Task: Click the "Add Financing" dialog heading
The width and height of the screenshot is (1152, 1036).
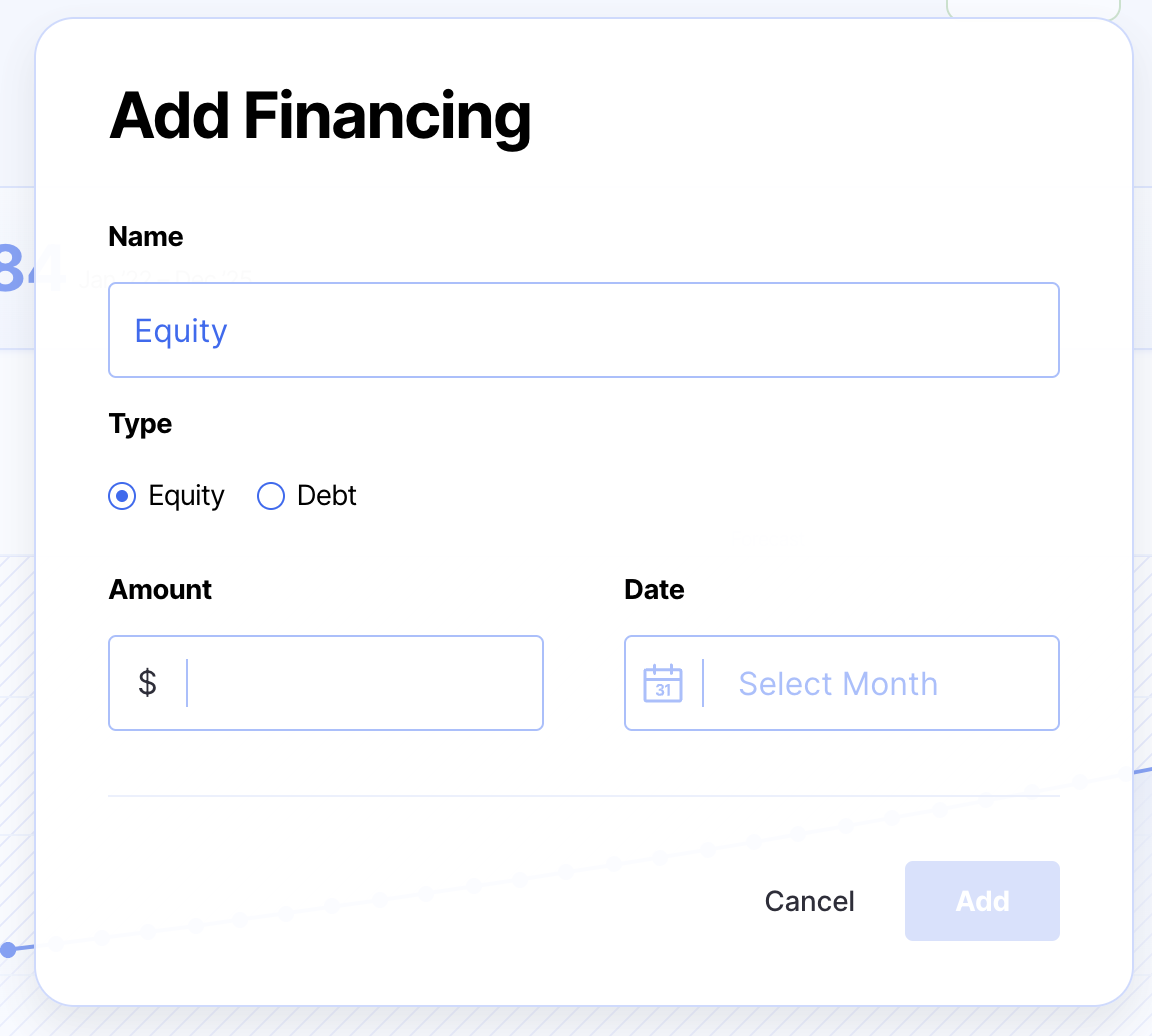Action: click(x=320, y=116)
